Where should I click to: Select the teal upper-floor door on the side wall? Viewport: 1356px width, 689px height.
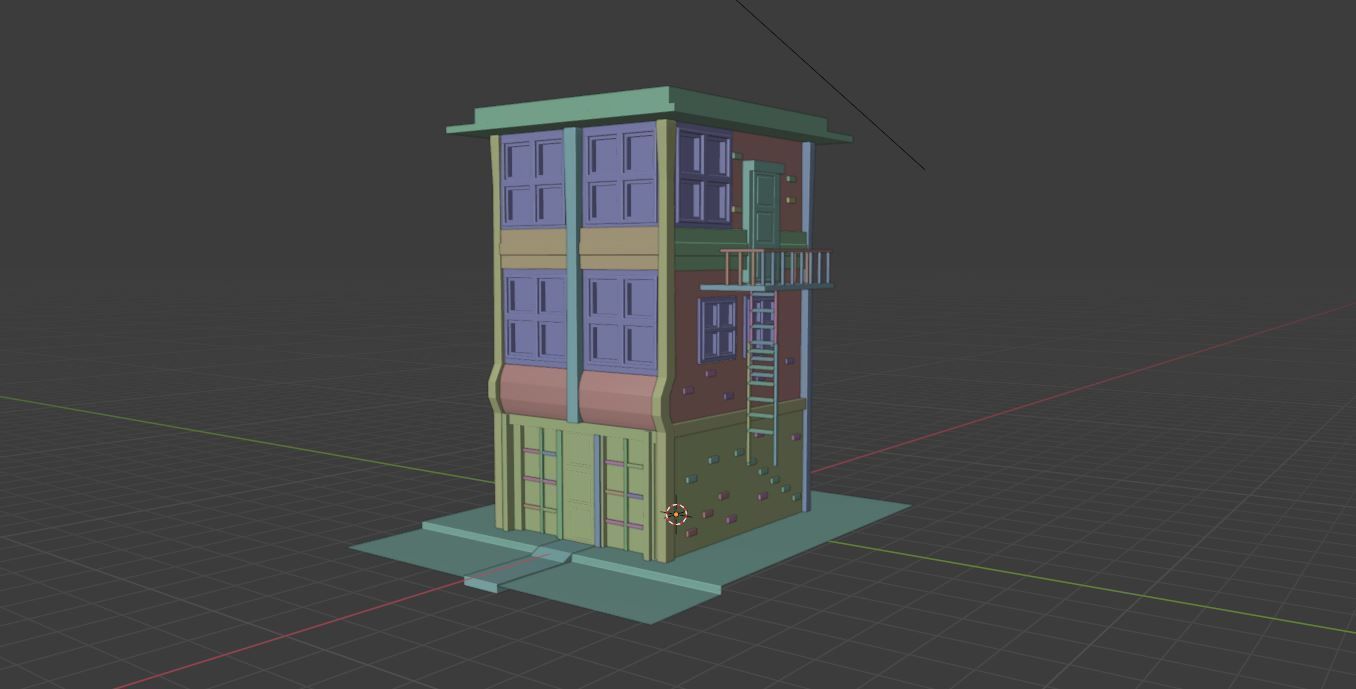(x=767, y=203)
